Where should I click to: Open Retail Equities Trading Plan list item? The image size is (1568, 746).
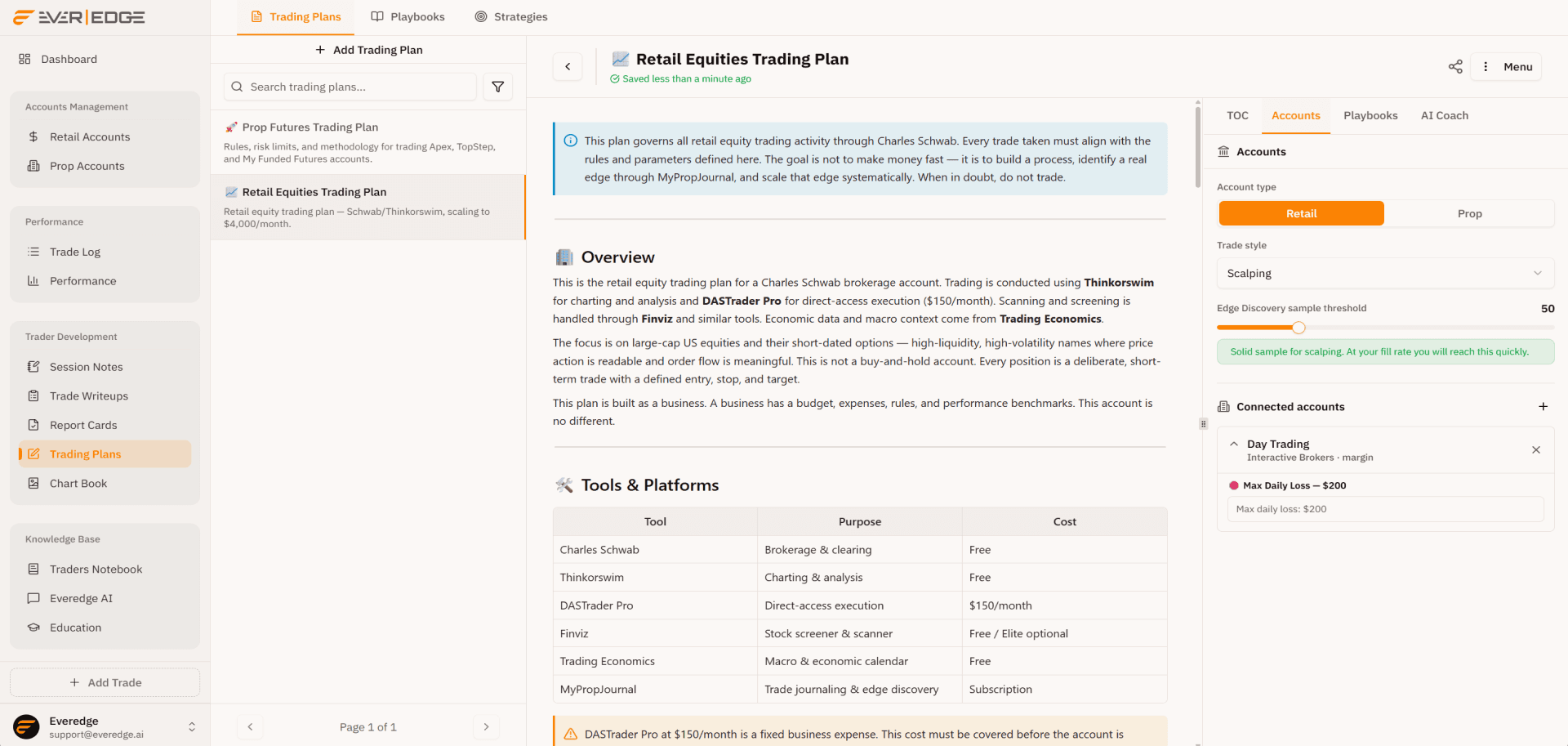point(368,207)
